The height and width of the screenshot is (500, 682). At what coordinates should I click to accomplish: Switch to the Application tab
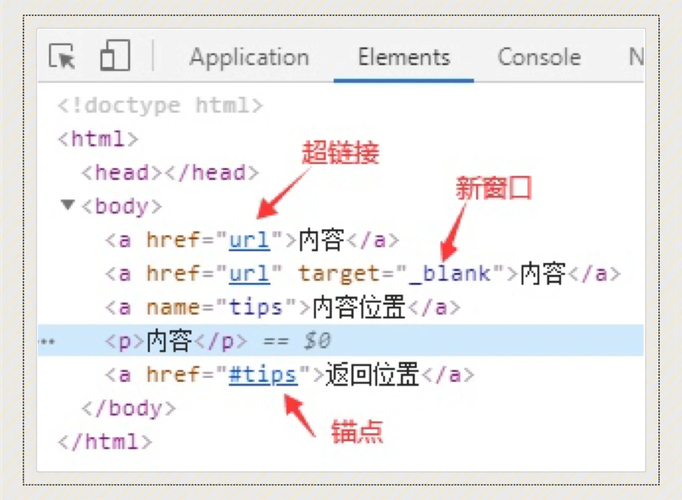click(x=249, y=58)
